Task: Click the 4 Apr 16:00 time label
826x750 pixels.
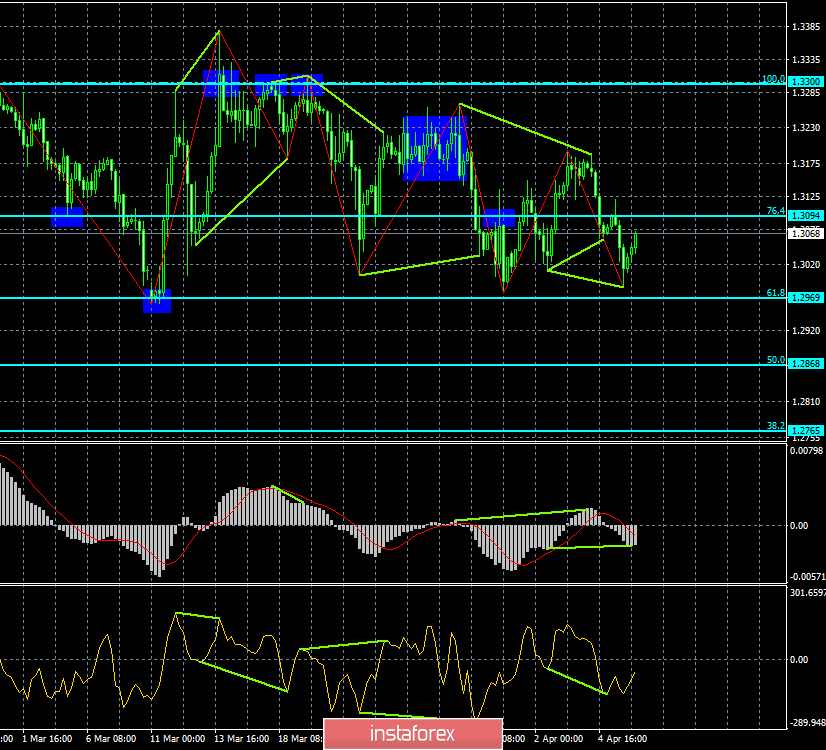Action: (x=623, y=738)
